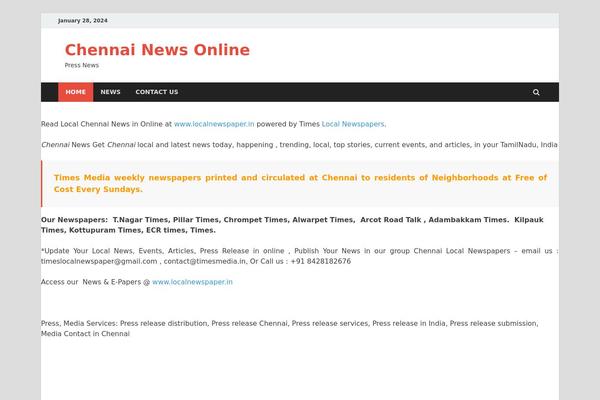Click the Press, Media Services paragraph
The image size is (600, 400).
290,328
